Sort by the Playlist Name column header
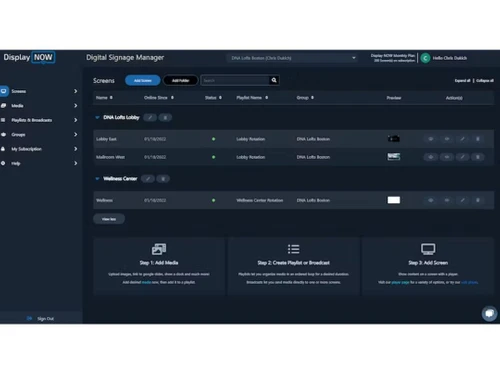The height and width of the screenshot is (375, 500). pos(252,98)
